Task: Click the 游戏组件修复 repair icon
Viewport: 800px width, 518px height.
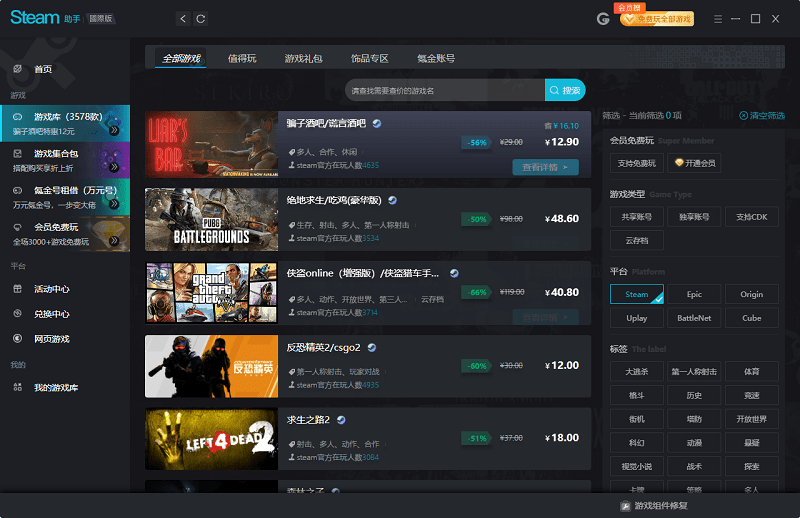Action: pos(625,506)
